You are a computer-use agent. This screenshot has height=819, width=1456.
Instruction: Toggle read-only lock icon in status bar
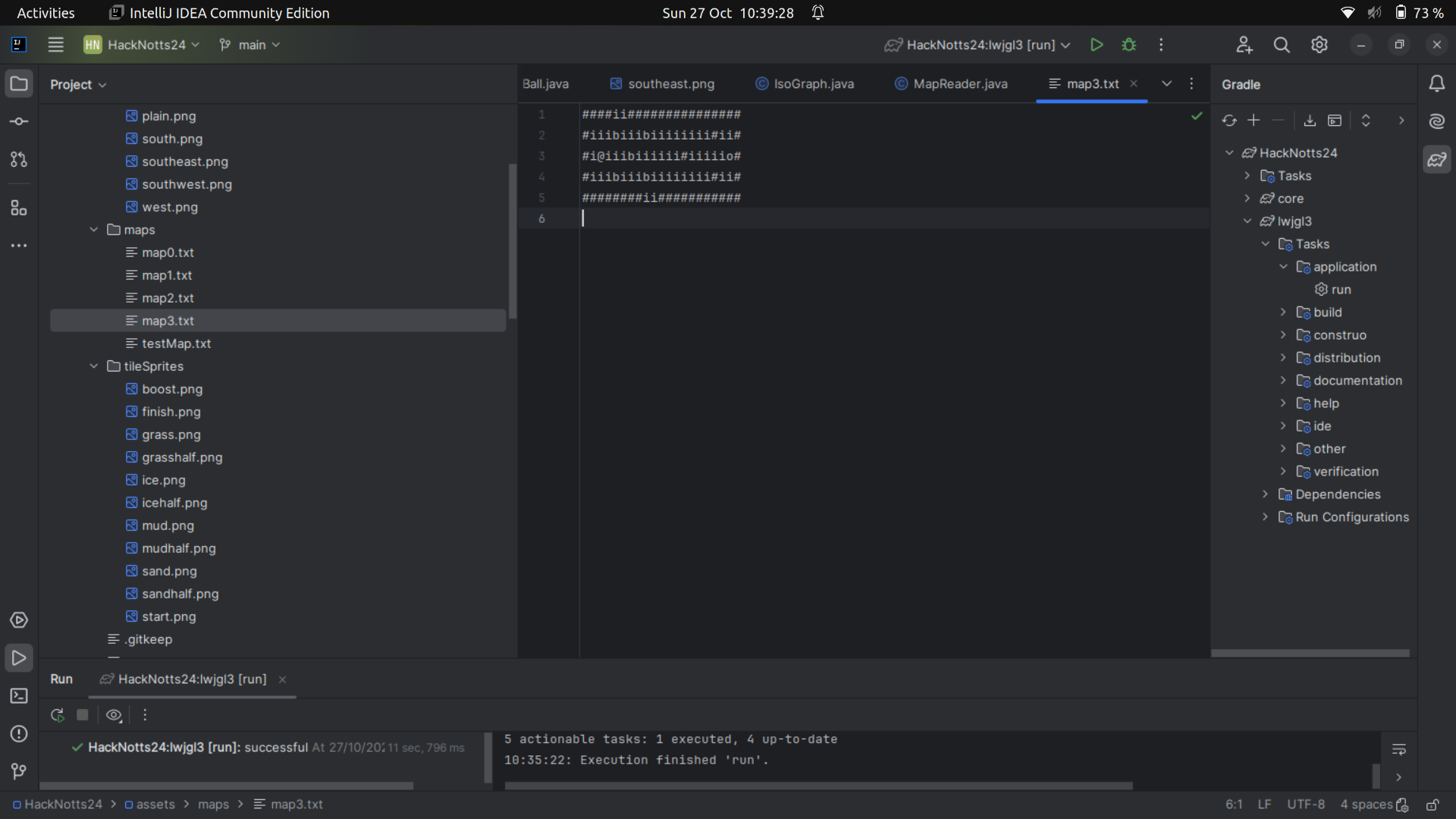[x=1432, y=805]
